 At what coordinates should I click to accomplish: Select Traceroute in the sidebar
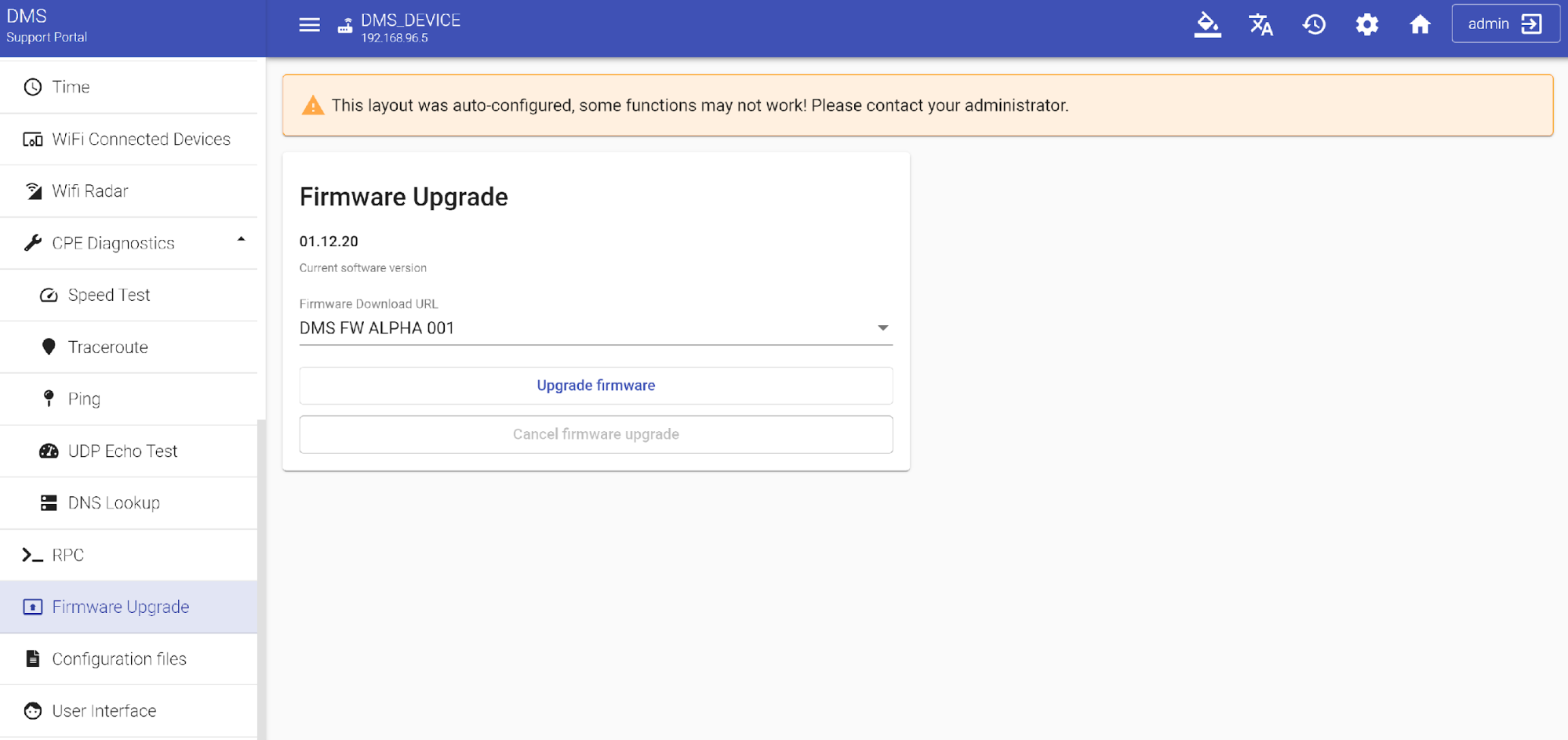pos(107,347)
